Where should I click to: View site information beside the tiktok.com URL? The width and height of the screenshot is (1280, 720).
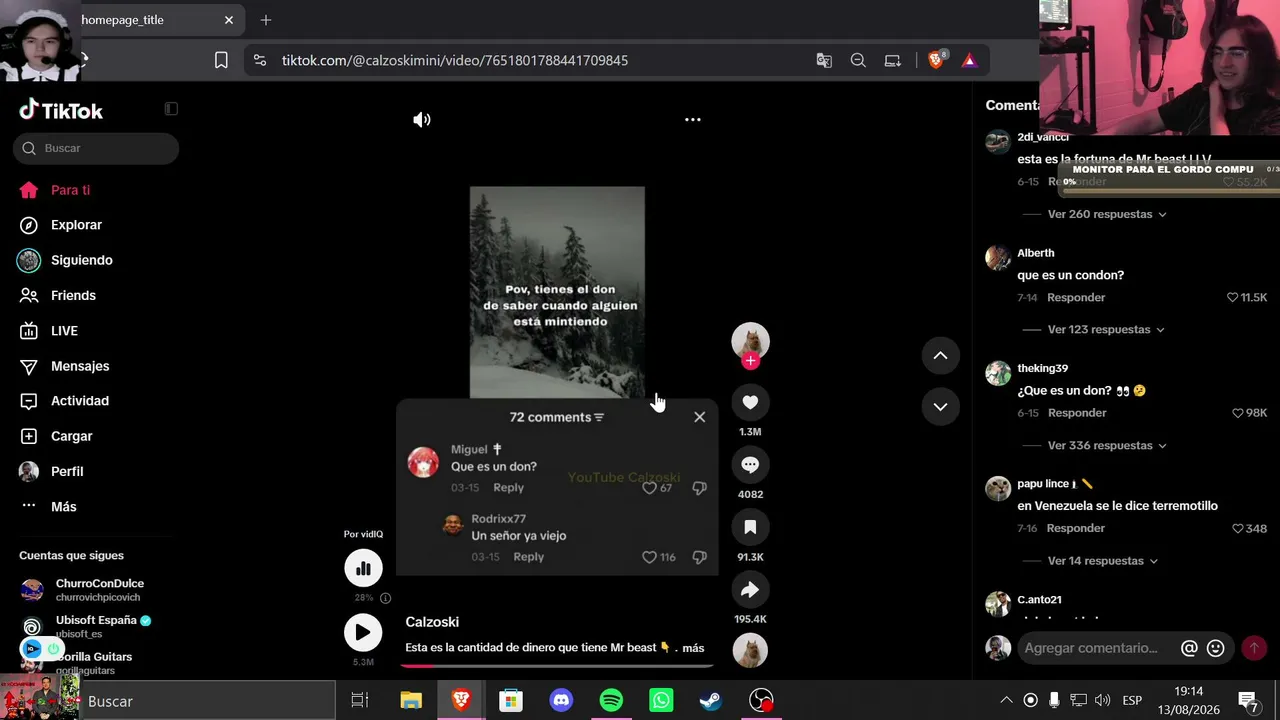click(x=260, y=60)
